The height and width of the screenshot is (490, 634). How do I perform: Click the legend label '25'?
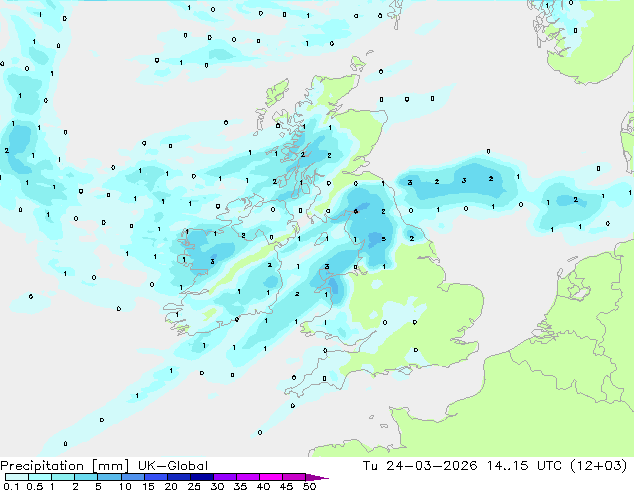point(194,486)
